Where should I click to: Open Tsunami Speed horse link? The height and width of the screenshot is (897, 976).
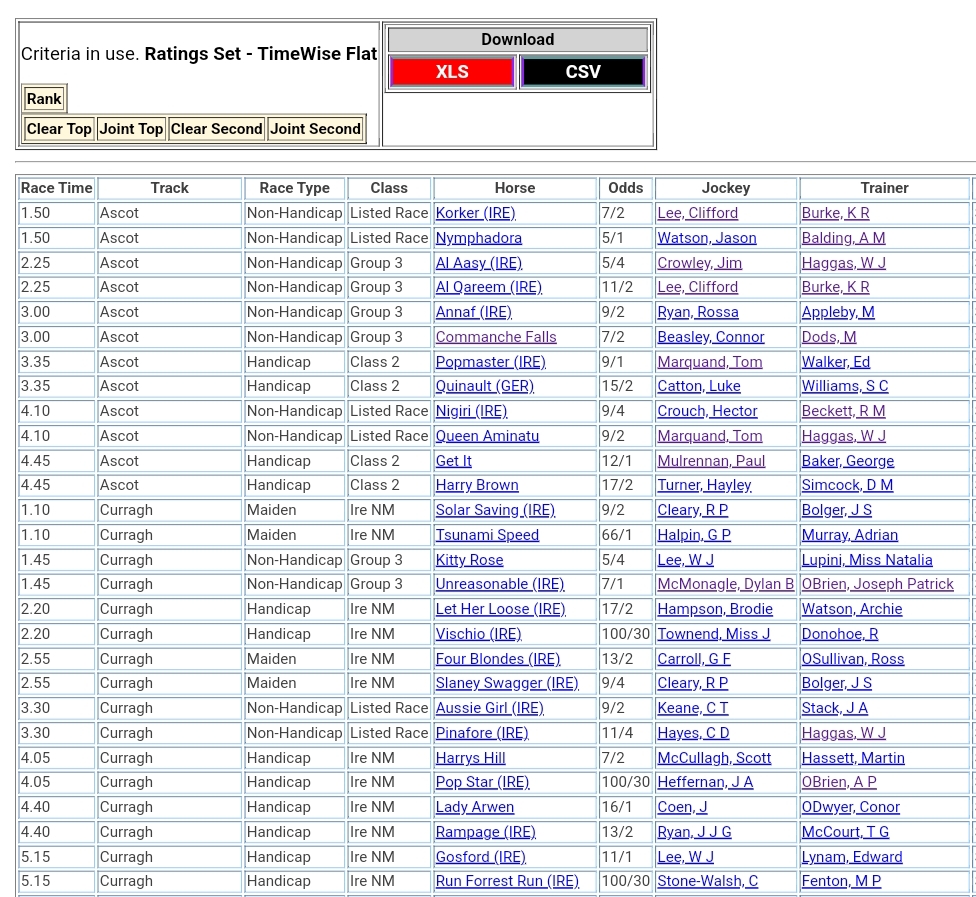click(487, 535)
